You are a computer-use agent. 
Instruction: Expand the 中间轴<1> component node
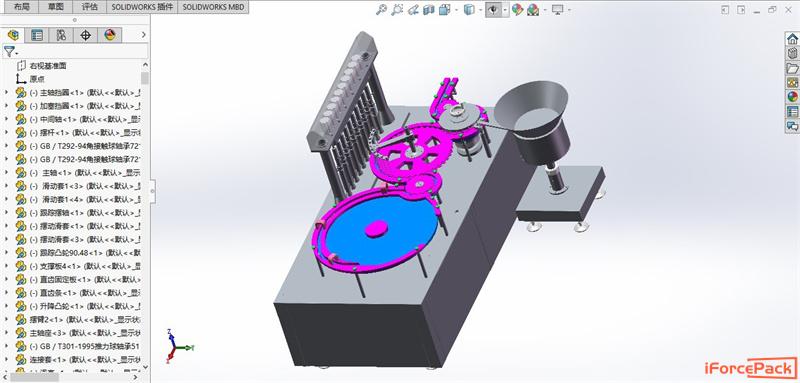6,119
